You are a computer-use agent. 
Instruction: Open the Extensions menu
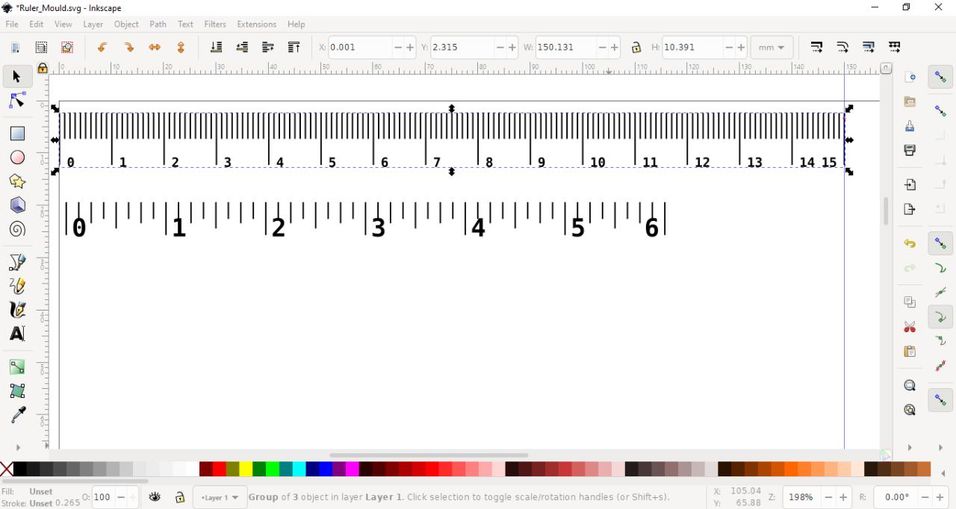257,24
